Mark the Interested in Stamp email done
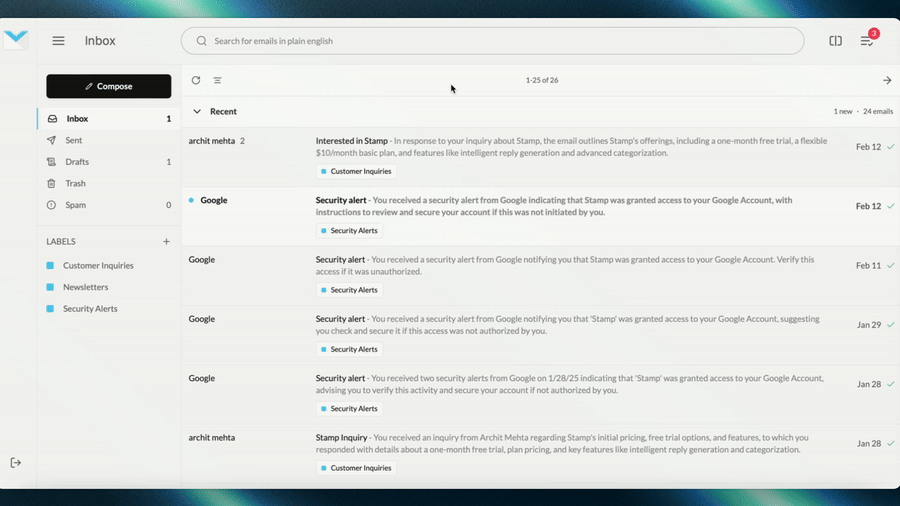 tap(891, 147)
